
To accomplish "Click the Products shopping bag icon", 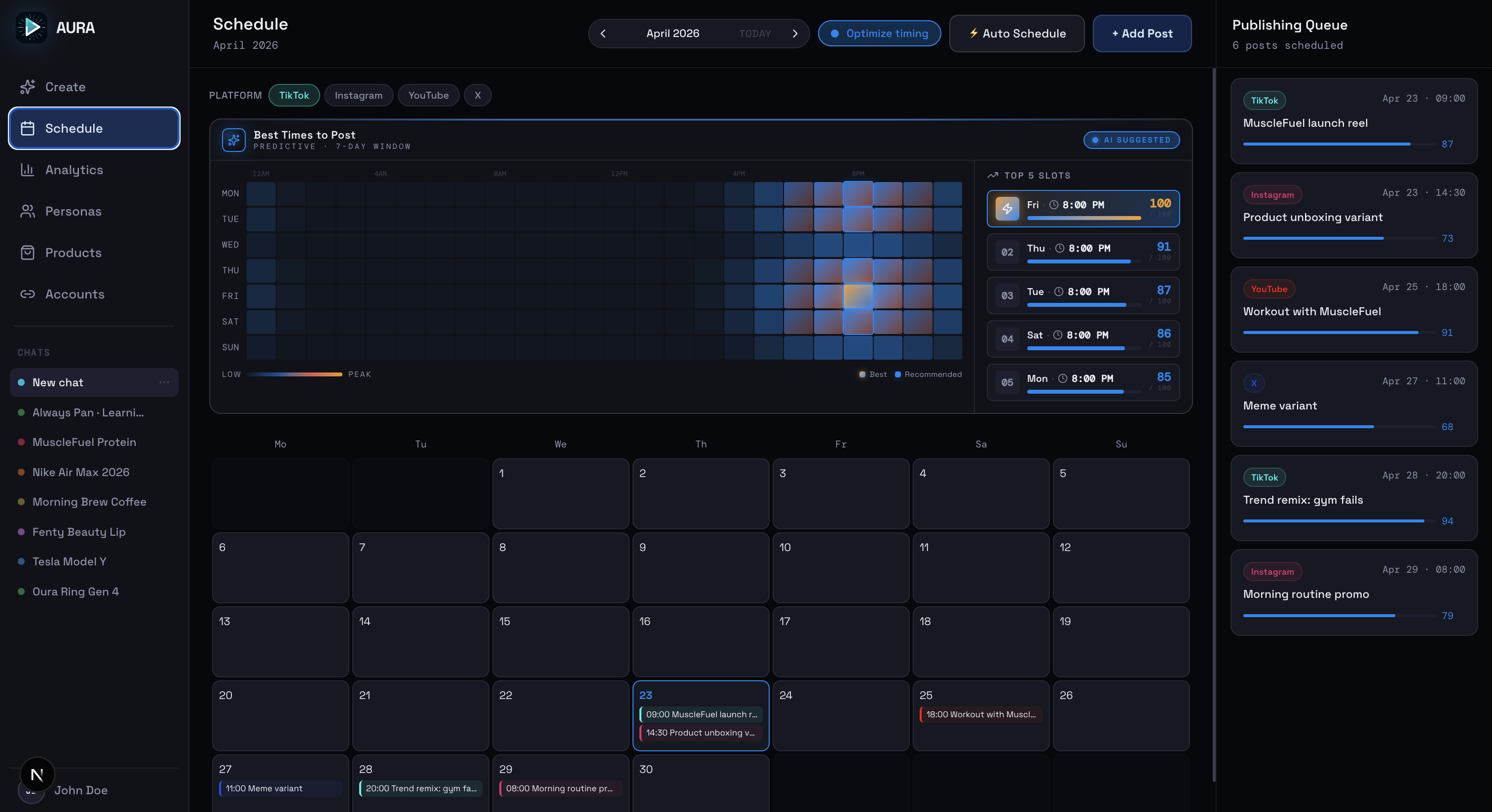I will click(x=27, y=253).
